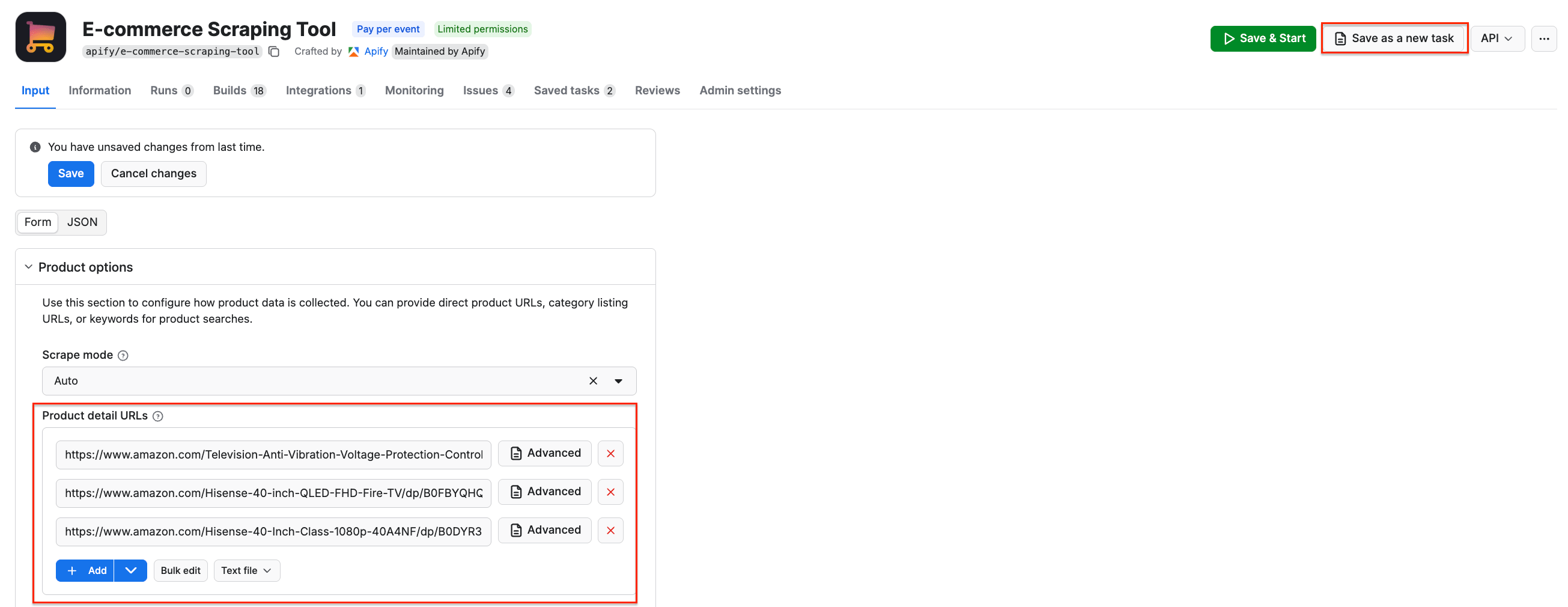Switch input view to JSON

point(82,223)
